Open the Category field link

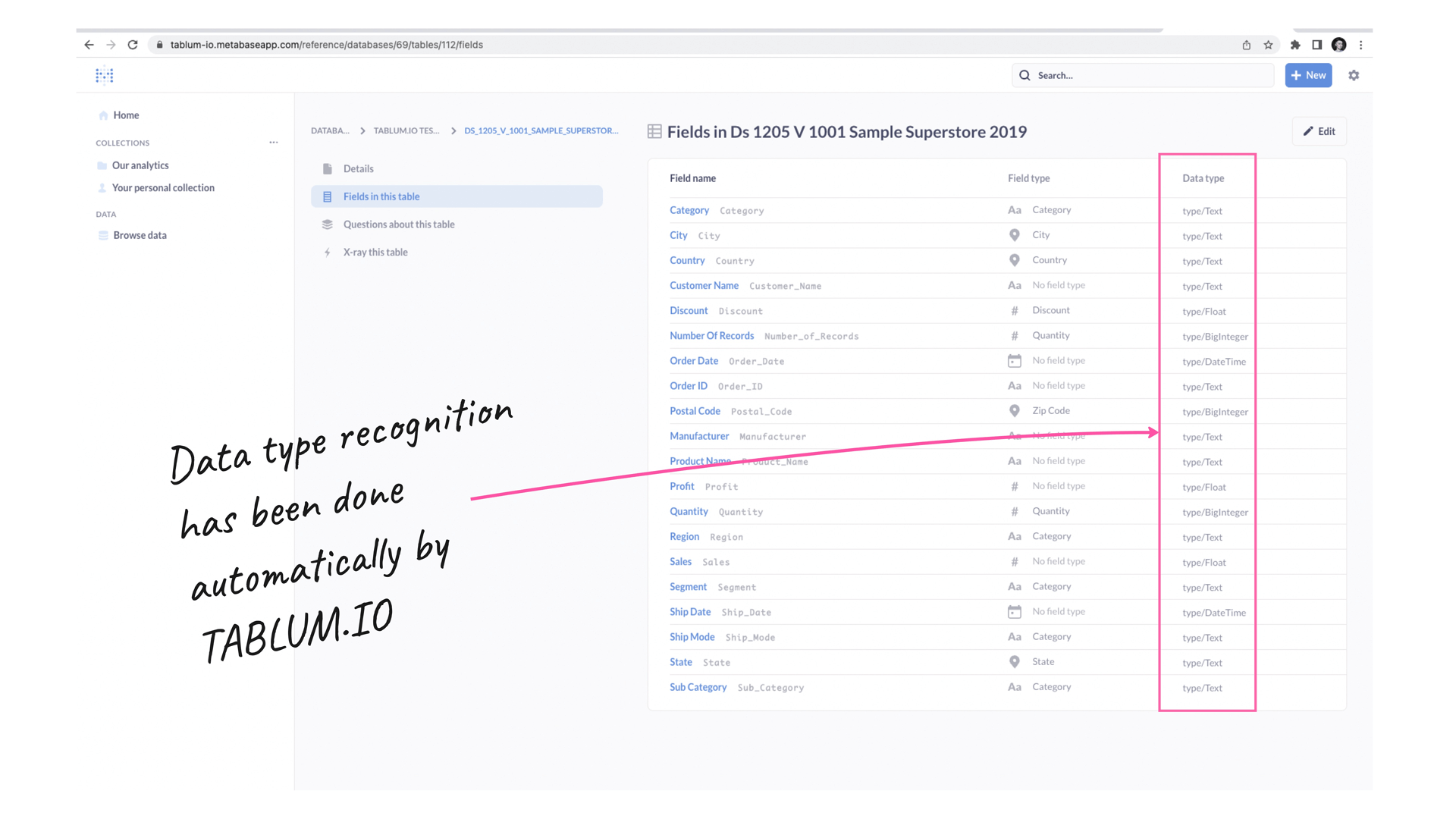pos(689,210)
